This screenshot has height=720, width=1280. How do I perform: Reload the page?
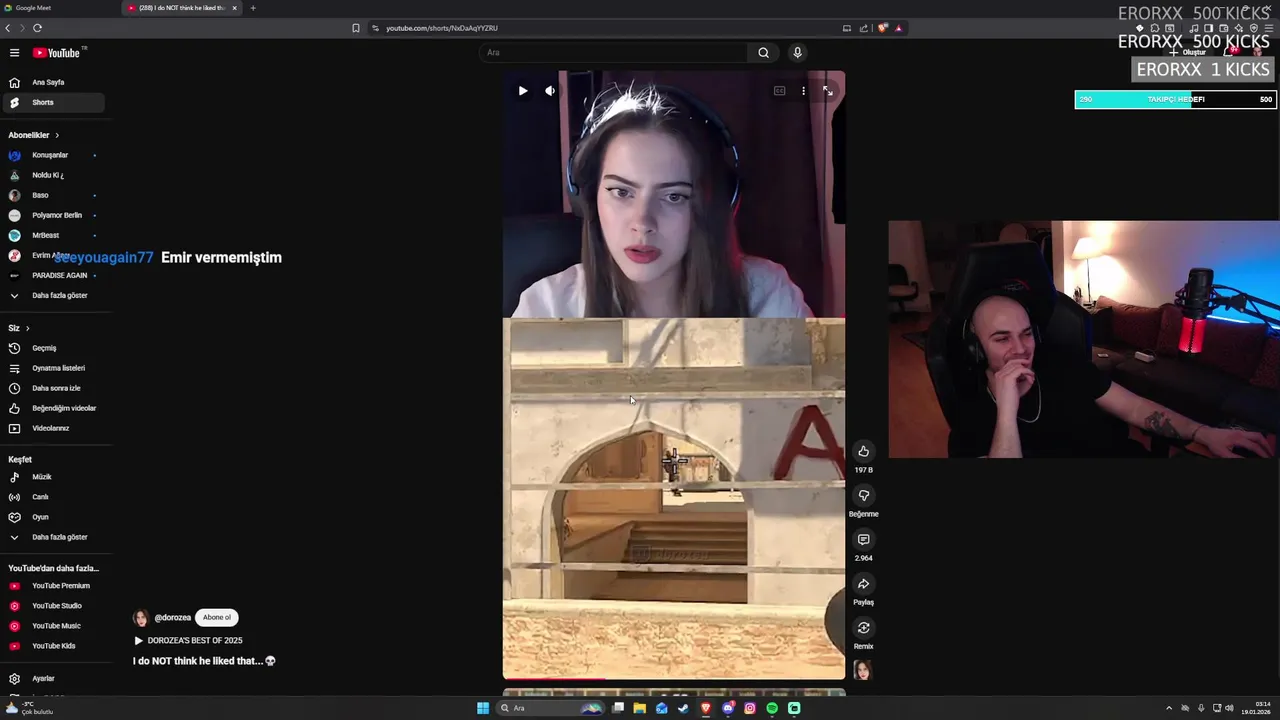pyautogui.click(x=37, y=28)
